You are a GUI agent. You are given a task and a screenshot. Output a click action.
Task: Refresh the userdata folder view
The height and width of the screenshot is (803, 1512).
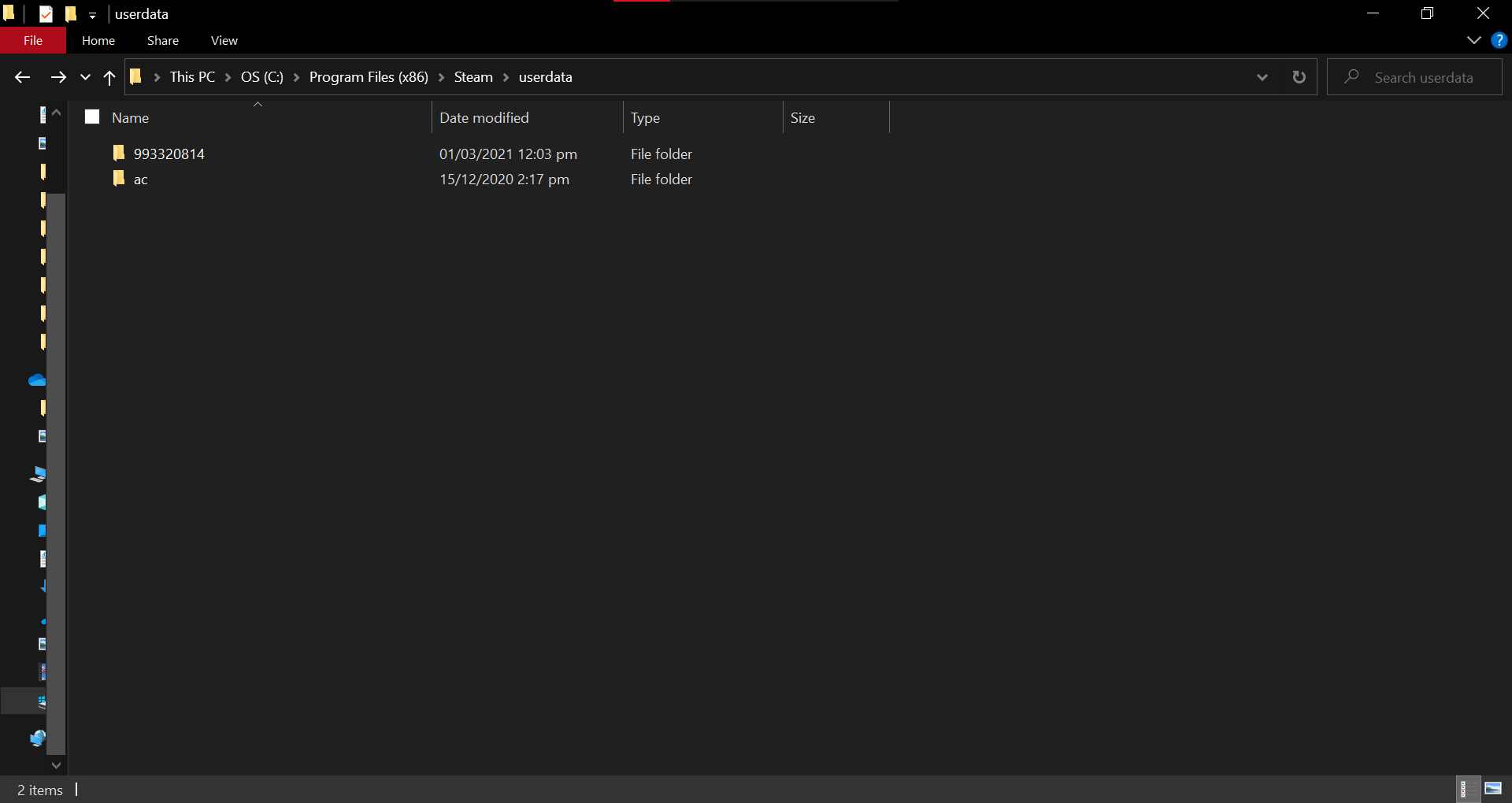(x=1299, y=77)
